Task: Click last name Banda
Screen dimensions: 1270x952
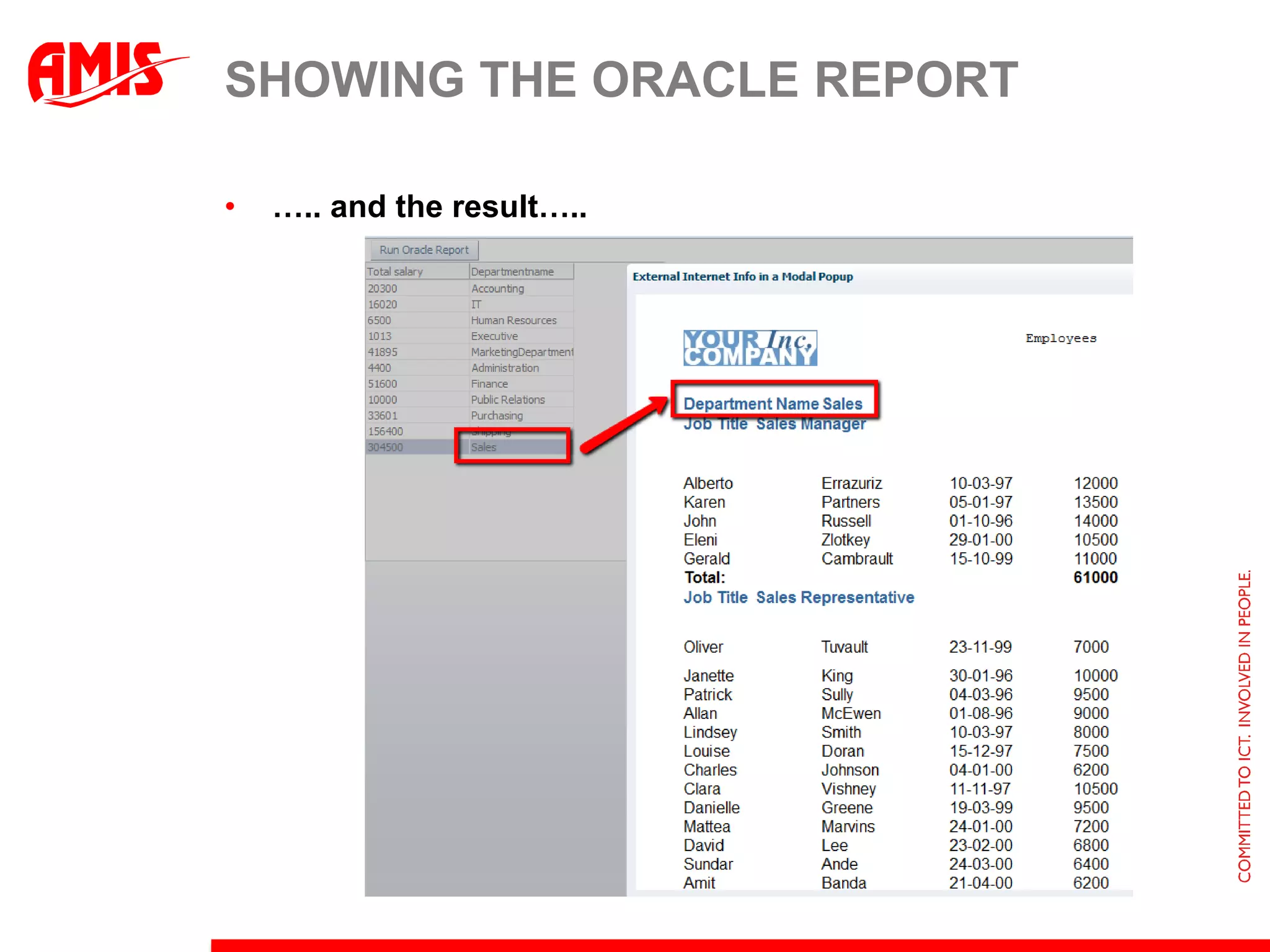Action: (844, 883)
